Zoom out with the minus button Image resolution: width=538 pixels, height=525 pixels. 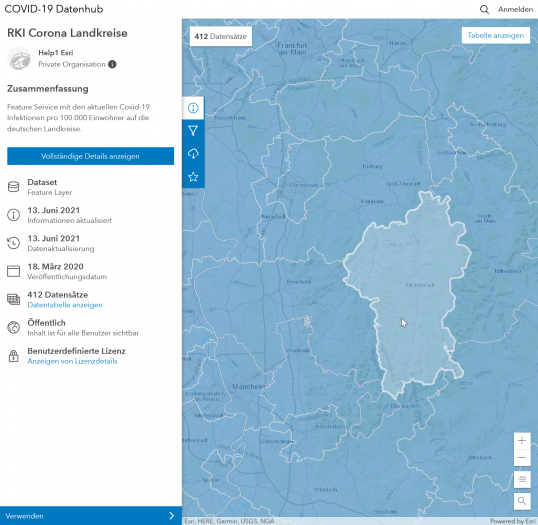[522, 458]
